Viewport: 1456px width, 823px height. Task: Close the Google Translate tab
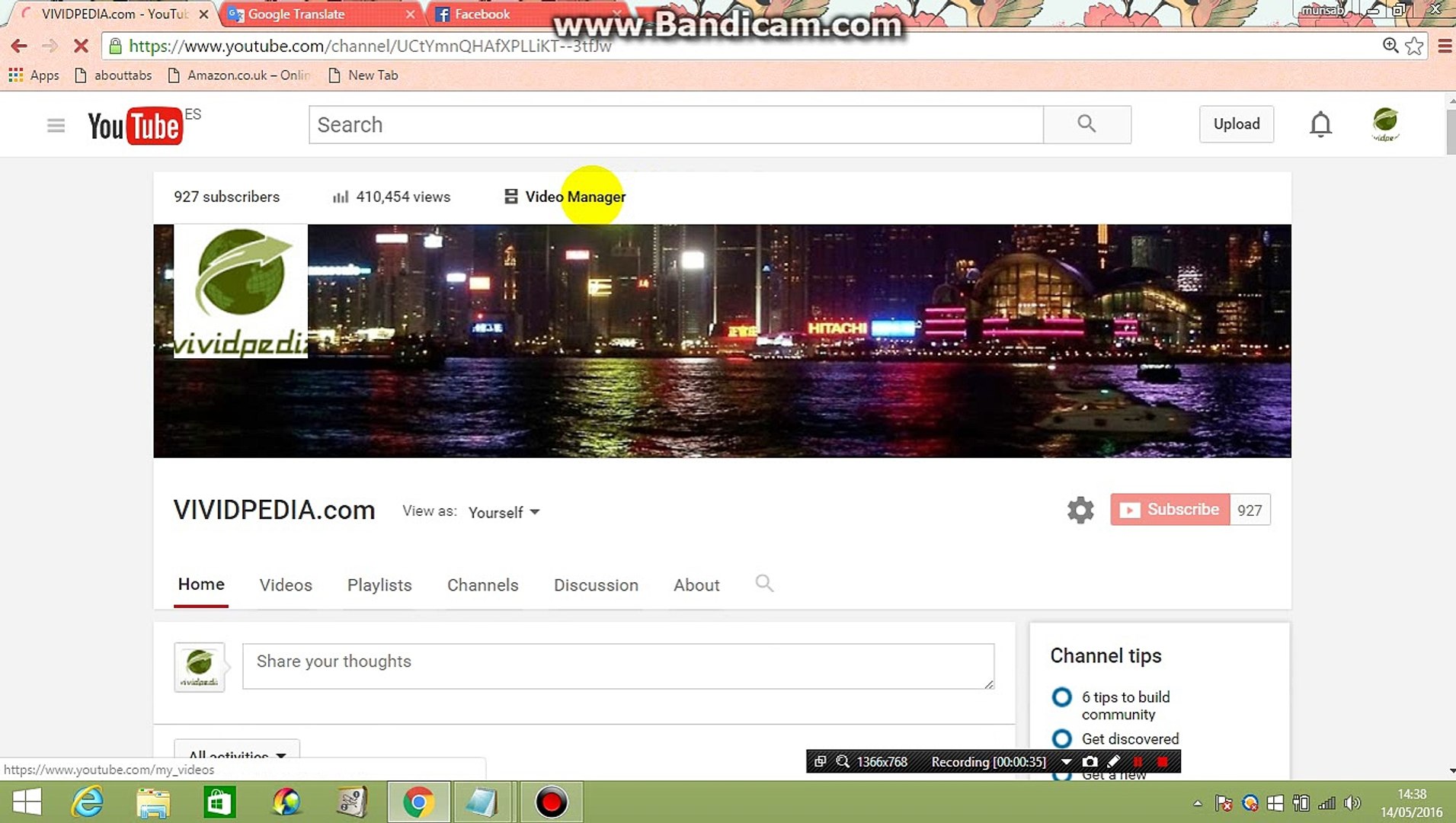coord(411,14)
